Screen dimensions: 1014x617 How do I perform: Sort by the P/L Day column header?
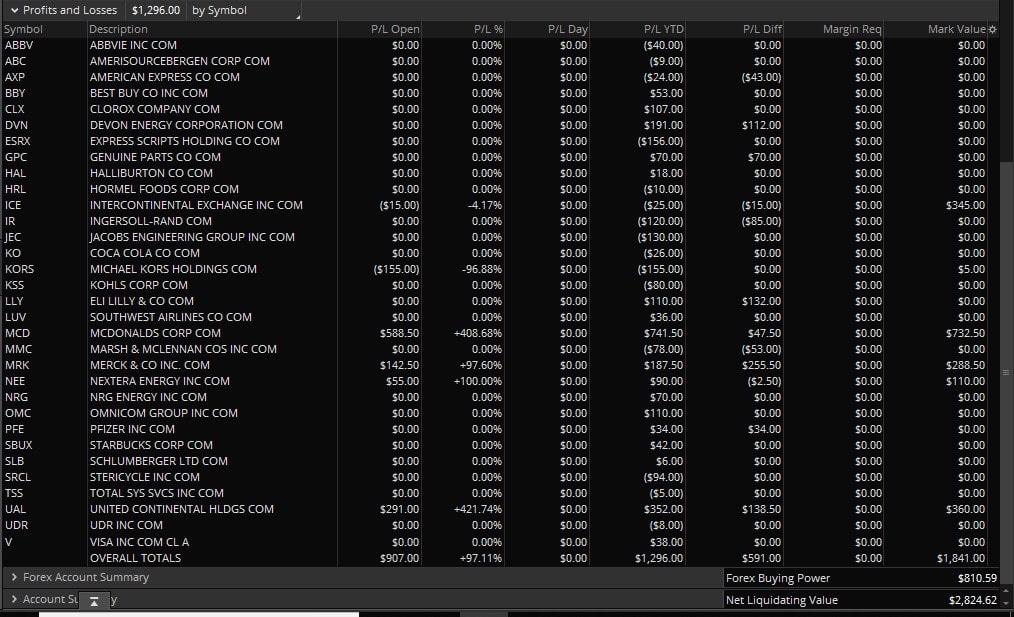click(x=568, y=29)
